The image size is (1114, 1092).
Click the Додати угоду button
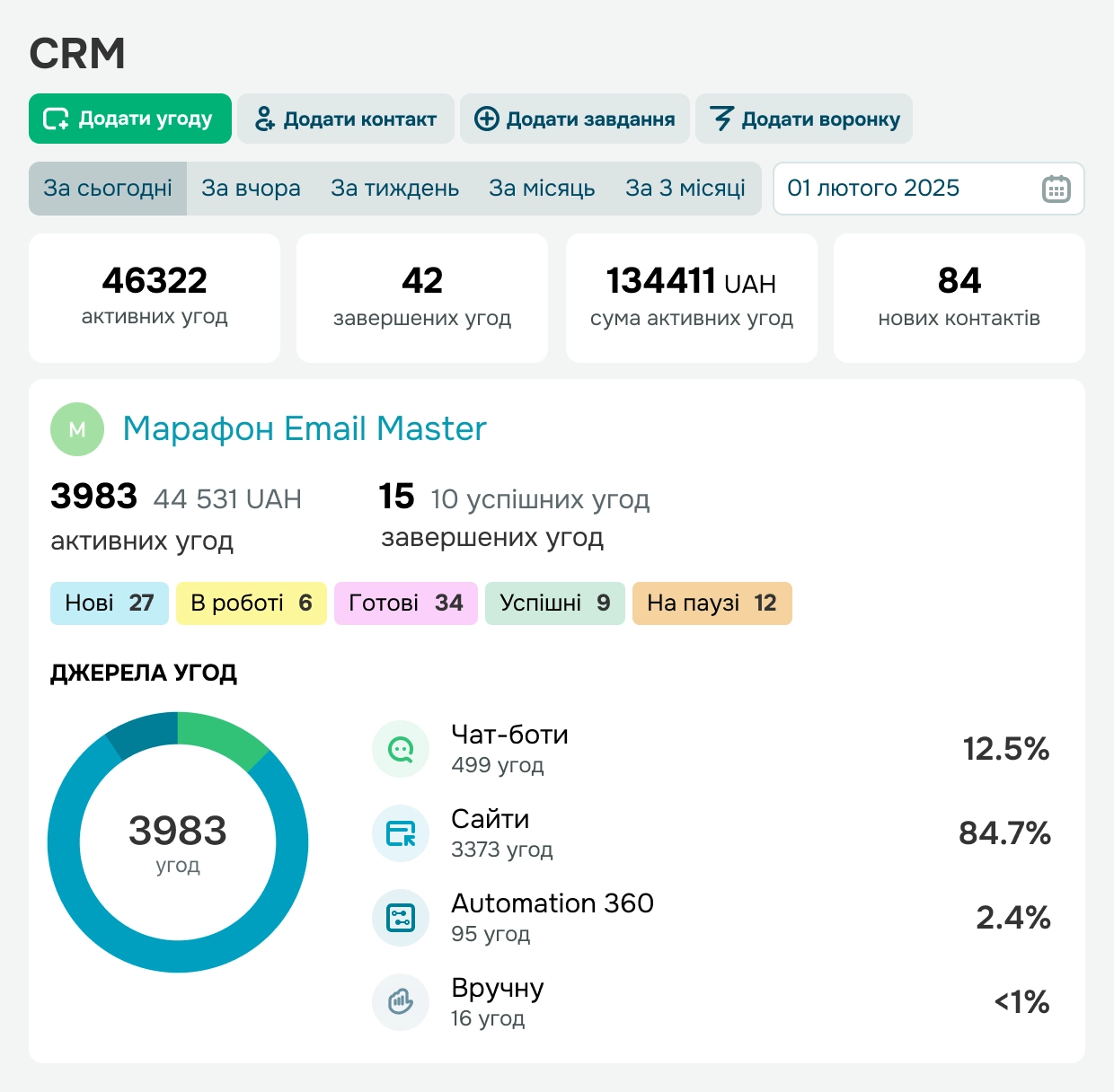click(129, 118)
